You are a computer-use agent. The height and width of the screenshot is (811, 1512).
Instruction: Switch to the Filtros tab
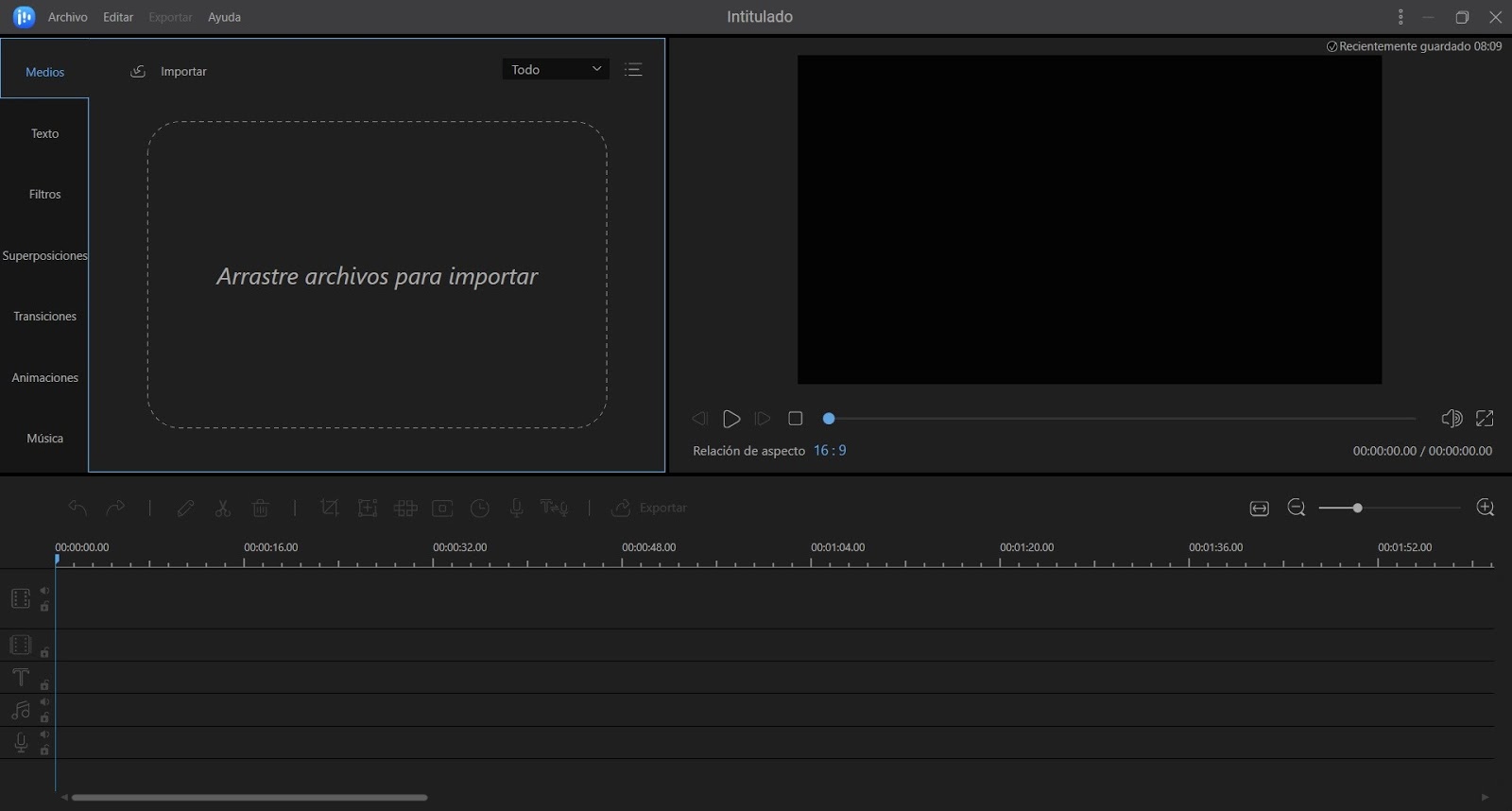(x=44, y=194)
